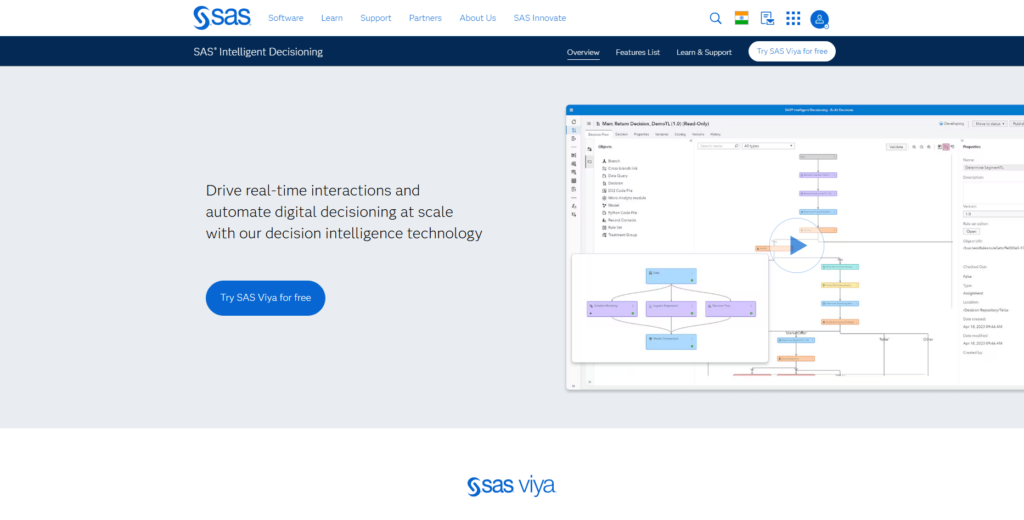The image size is (1024, 520).
Task: Open the apps grid icon
Action: [793, 18]
